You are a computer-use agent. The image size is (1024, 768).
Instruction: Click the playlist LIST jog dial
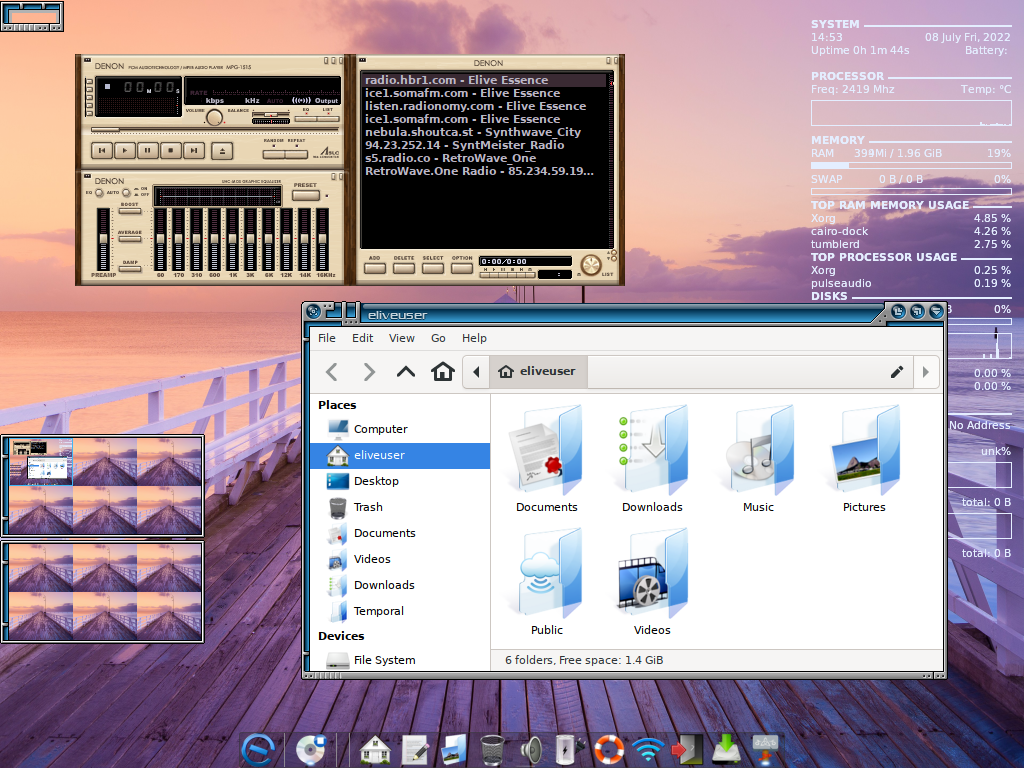591,265
